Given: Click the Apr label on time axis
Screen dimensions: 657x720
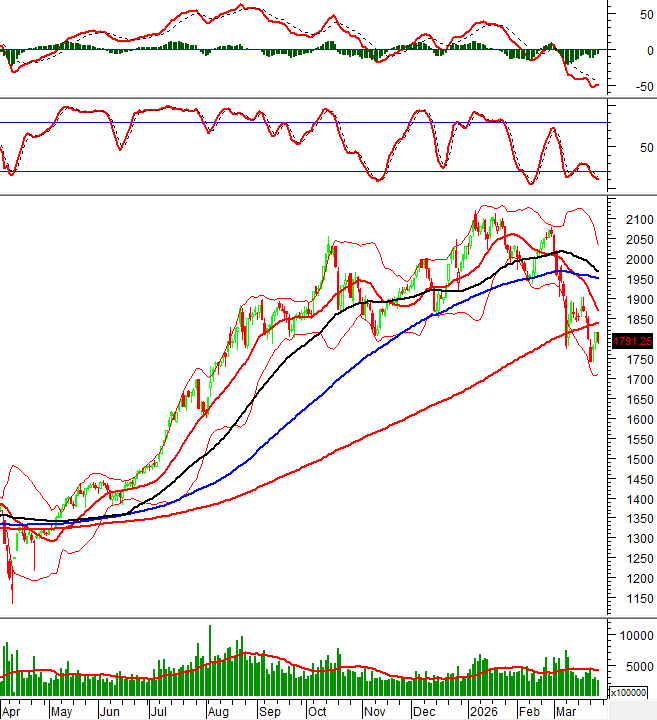Looking at the screenshot, I should point(13,712).
